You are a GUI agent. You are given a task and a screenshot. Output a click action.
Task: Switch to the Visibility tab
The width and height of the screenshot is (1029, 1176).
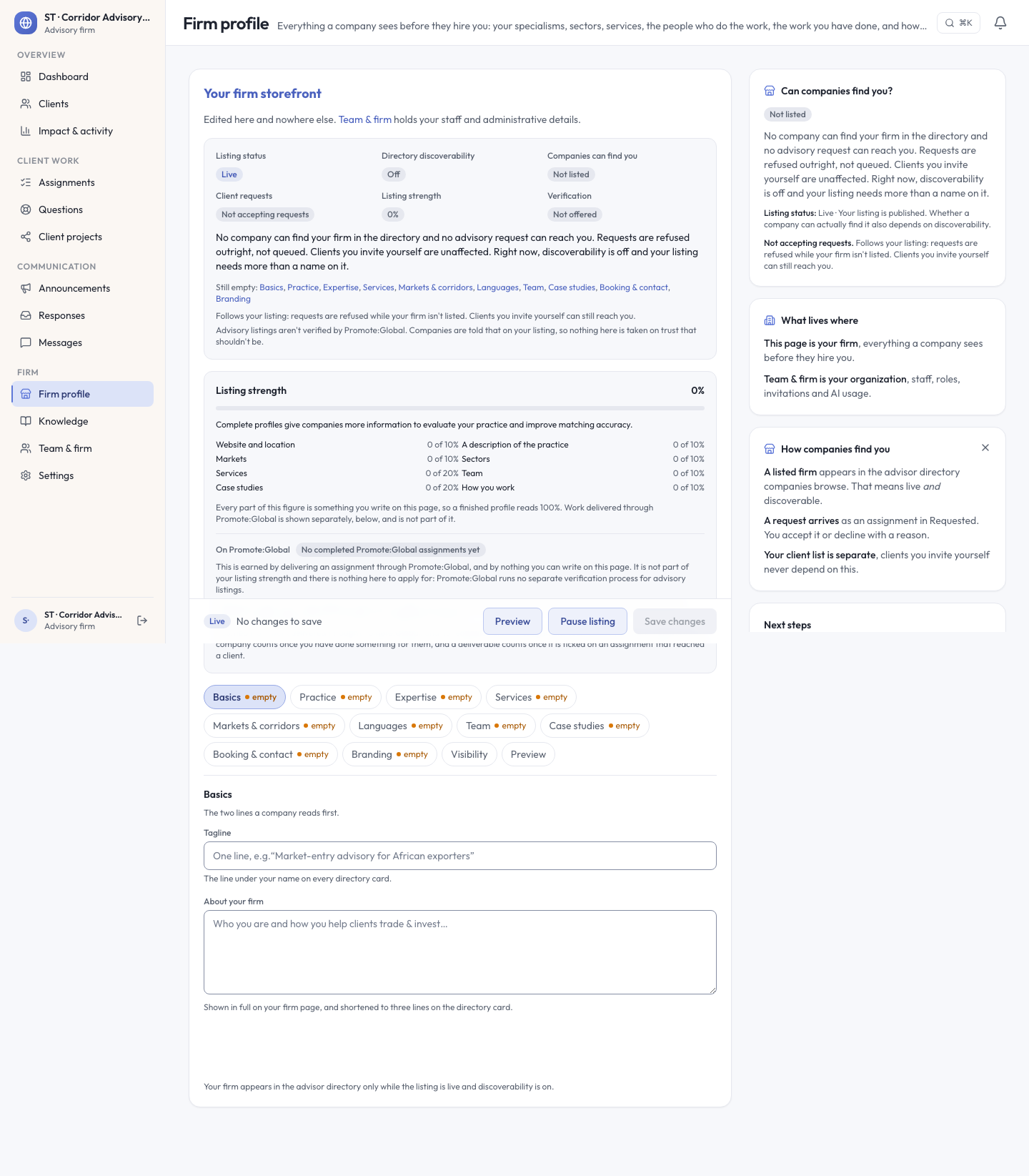[x=469, y=754]
